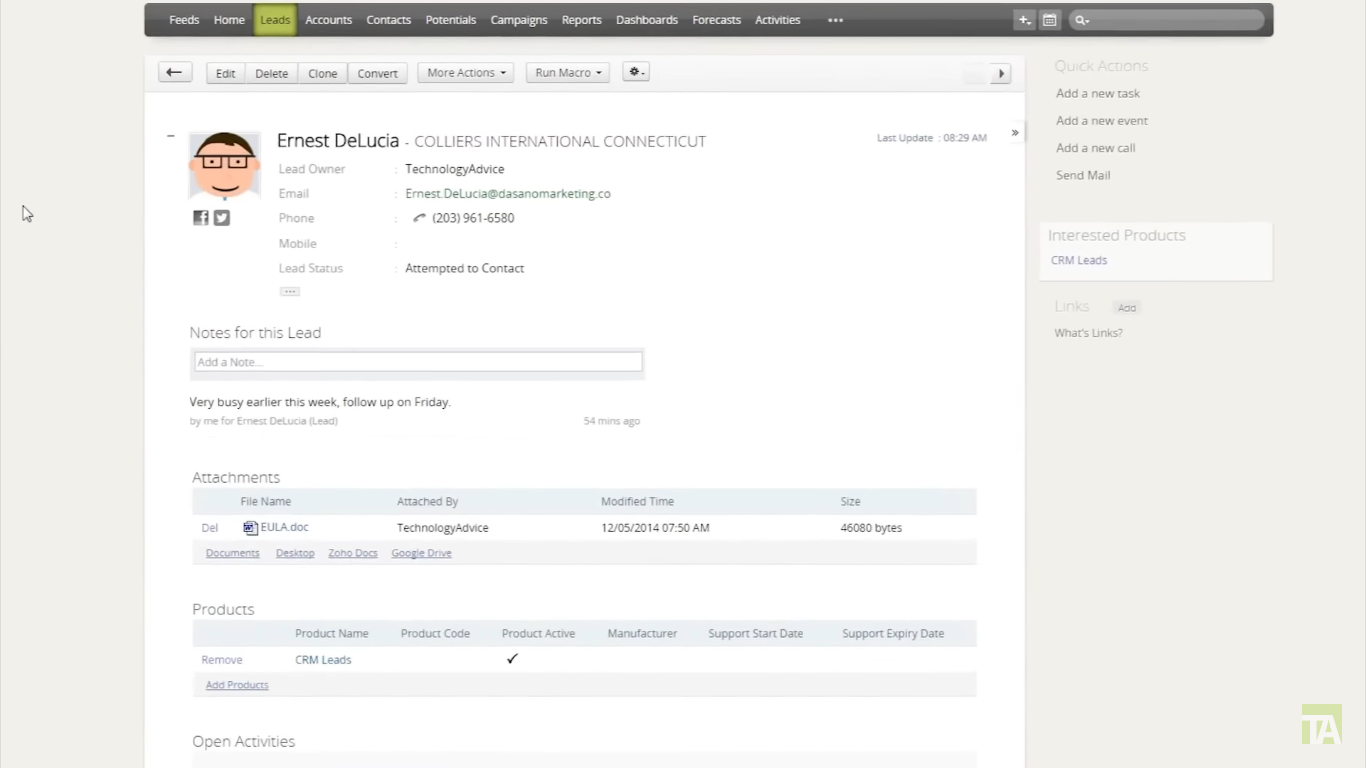Click the phone call icon beside number
Image resolution: width=1366 pixels, height=768 pixels.
(419, 218)
